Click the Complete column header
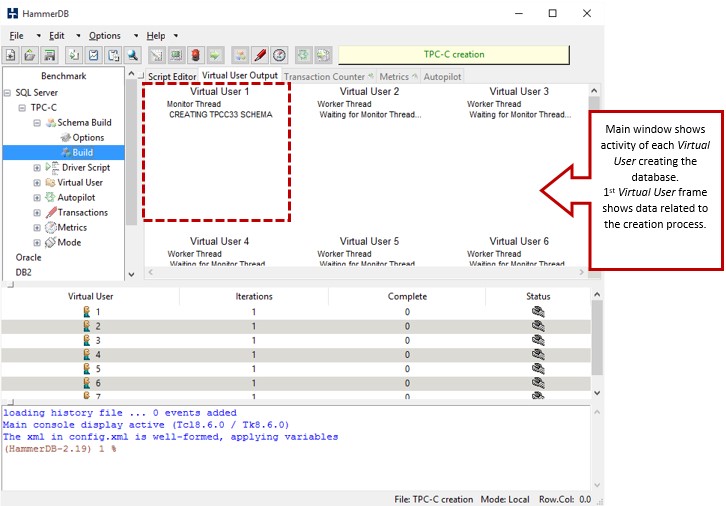Screen dimensions: 726x506 click(407, 296)
